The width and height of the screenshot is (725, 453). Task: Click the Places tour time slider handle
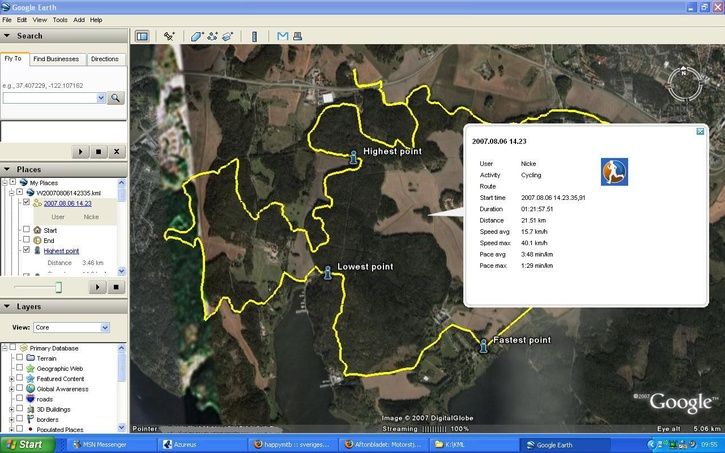[x=58, y=287]
